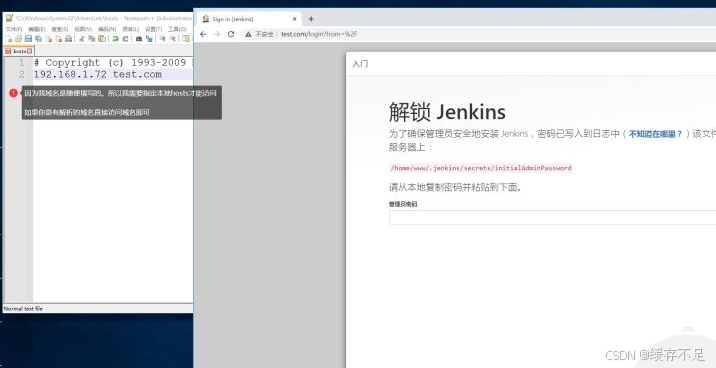Open the 视图(V) menu in Notepad++
Viewport: 716px width, 368px height.
pyautogui.click(x=83, y=29)
